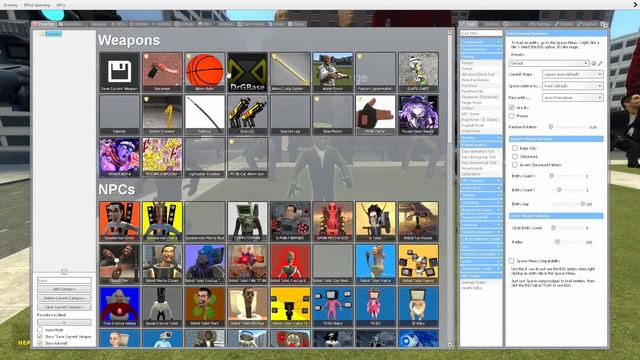640x360 pixels.
Task: Select the pink pistol weapon tile
Action: [x=162, y=72]
